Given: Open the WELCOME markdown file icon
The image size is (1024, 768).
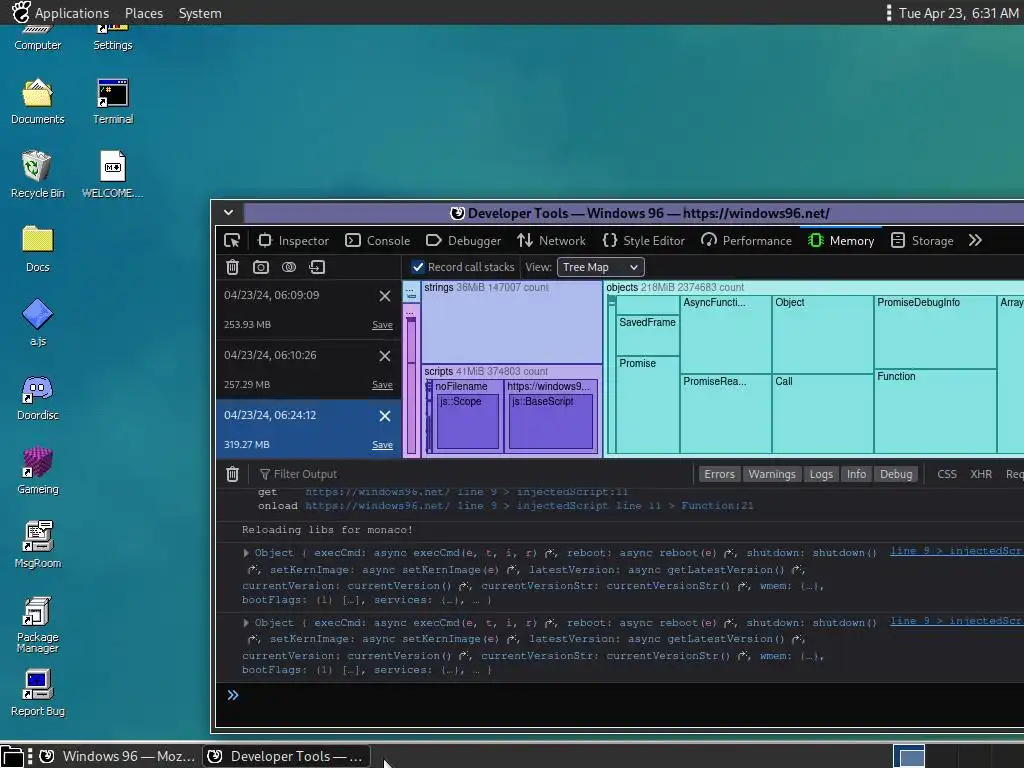Looking at the screenshot, I should (x=112, y=174).
